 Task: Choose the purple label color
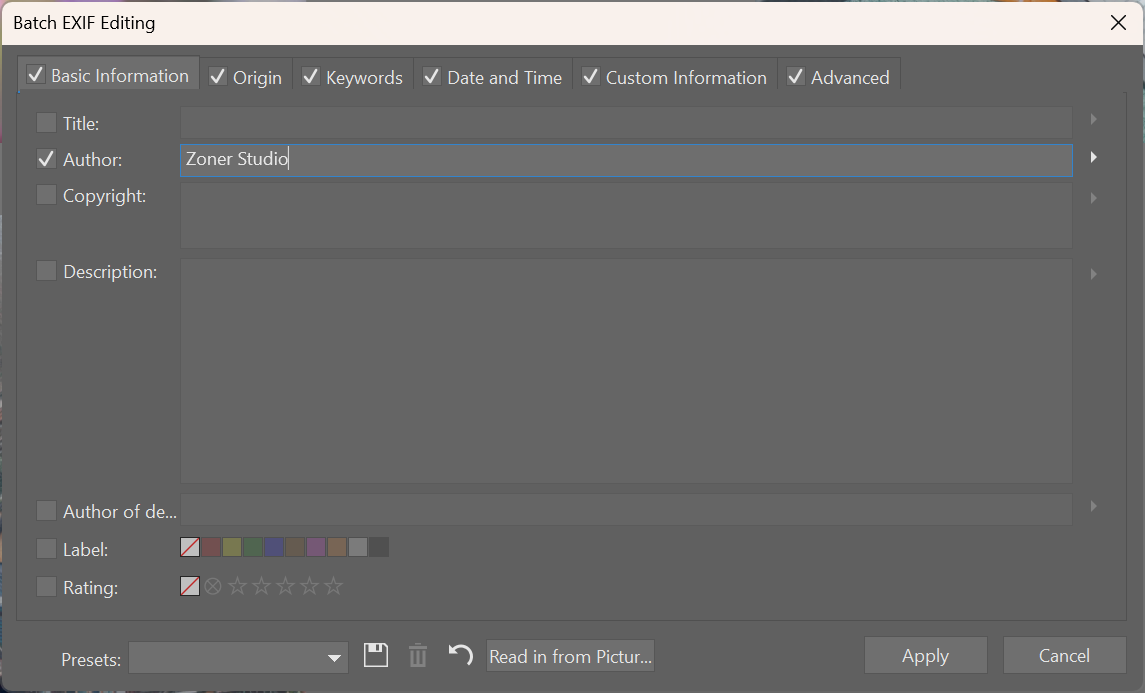click(x=315, y=547)
